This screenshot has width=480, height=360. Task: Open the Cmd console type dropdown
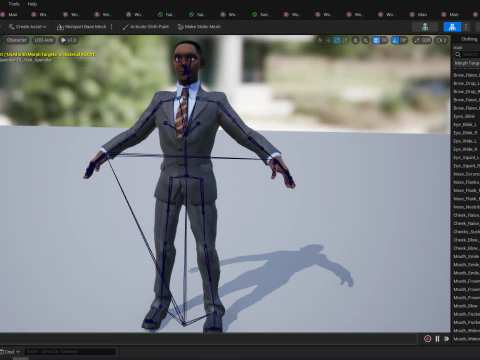pos(10,352)
